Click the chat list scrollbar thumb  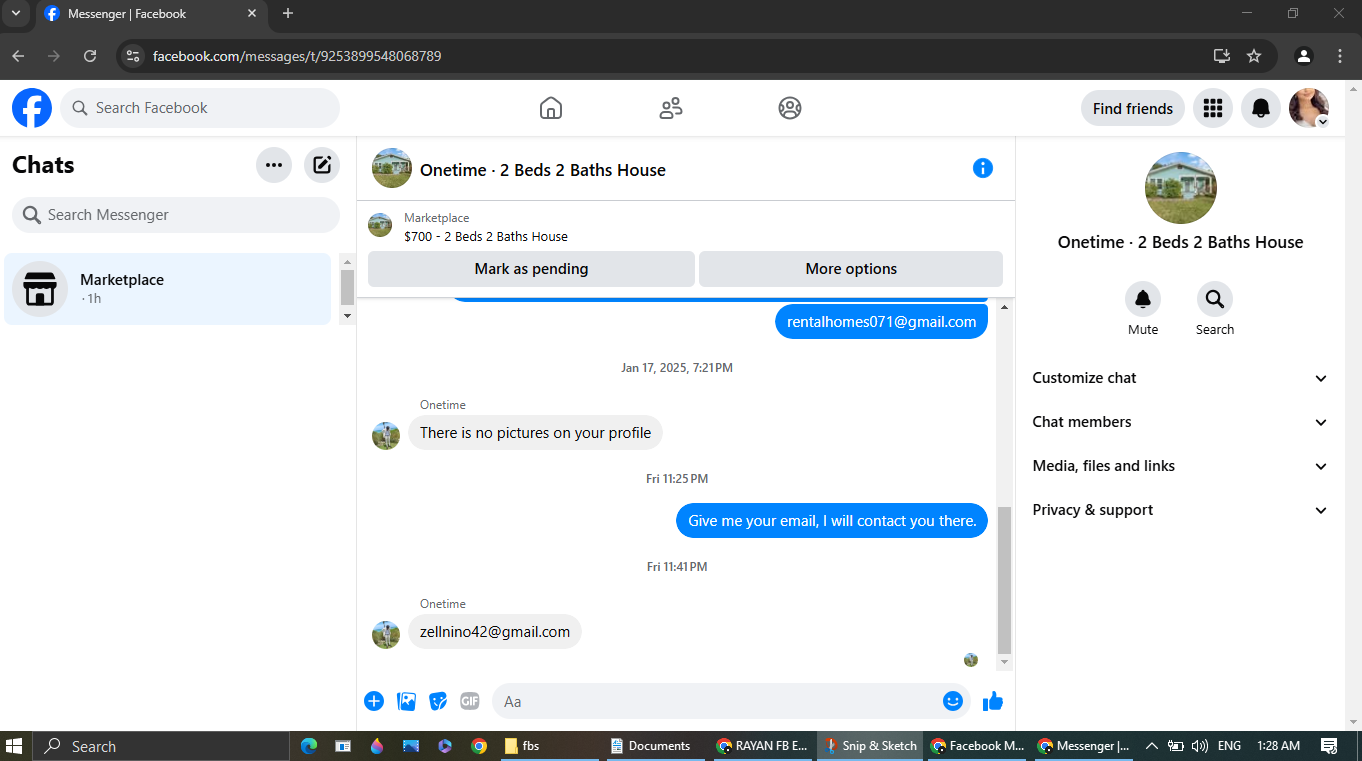coord(347,287)
